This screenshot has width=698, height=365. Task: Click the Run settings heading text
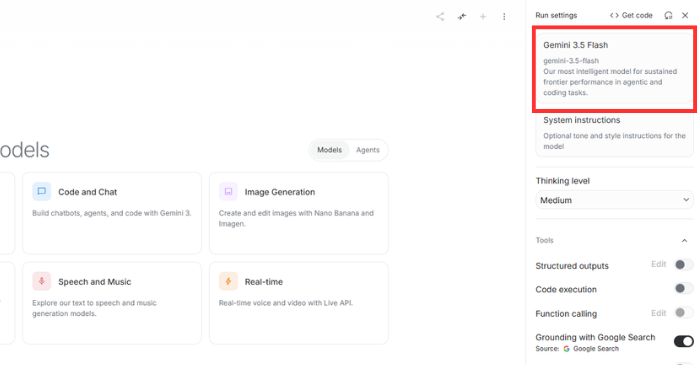[556, 16]
